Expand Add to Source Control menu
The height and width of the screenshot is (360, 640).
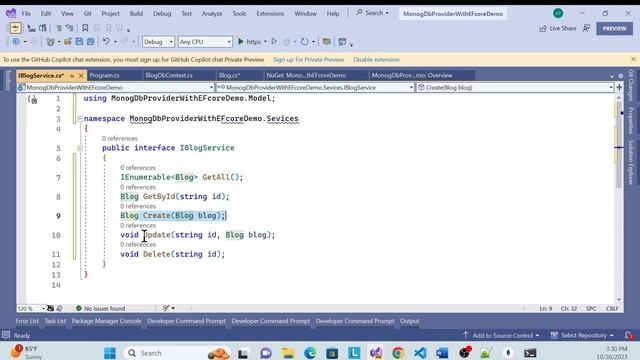[501, 336]
